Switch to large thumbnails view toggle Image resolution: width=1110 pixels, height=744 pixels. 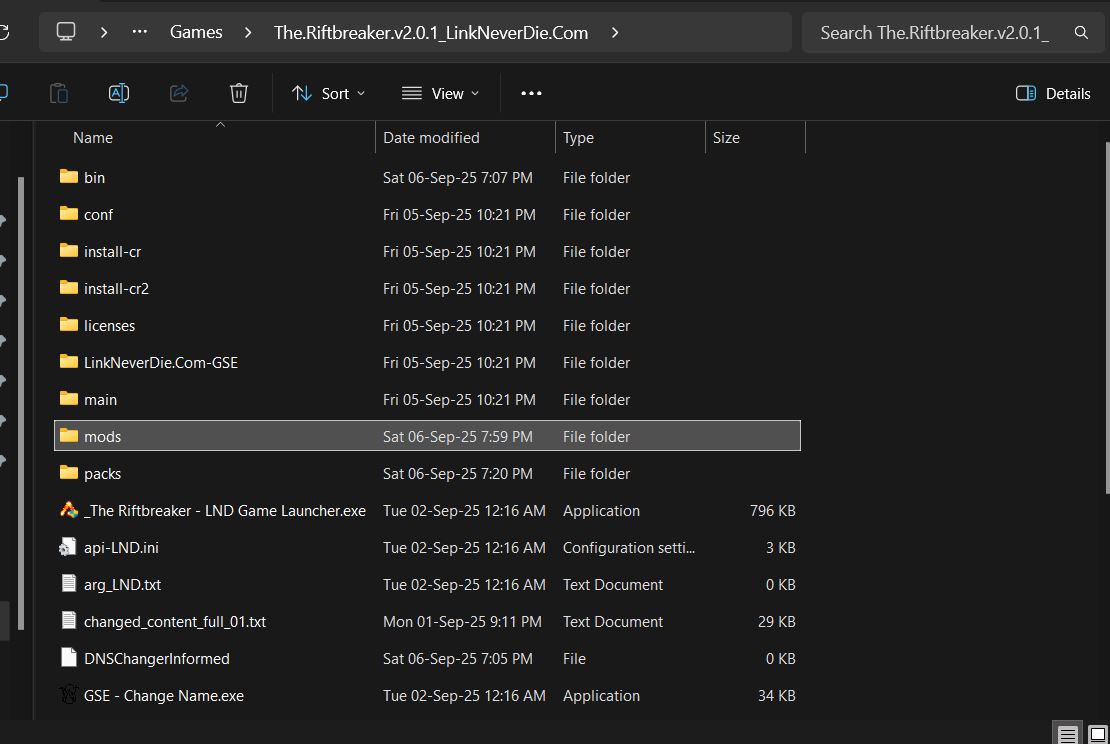[x=1097, y=735]
